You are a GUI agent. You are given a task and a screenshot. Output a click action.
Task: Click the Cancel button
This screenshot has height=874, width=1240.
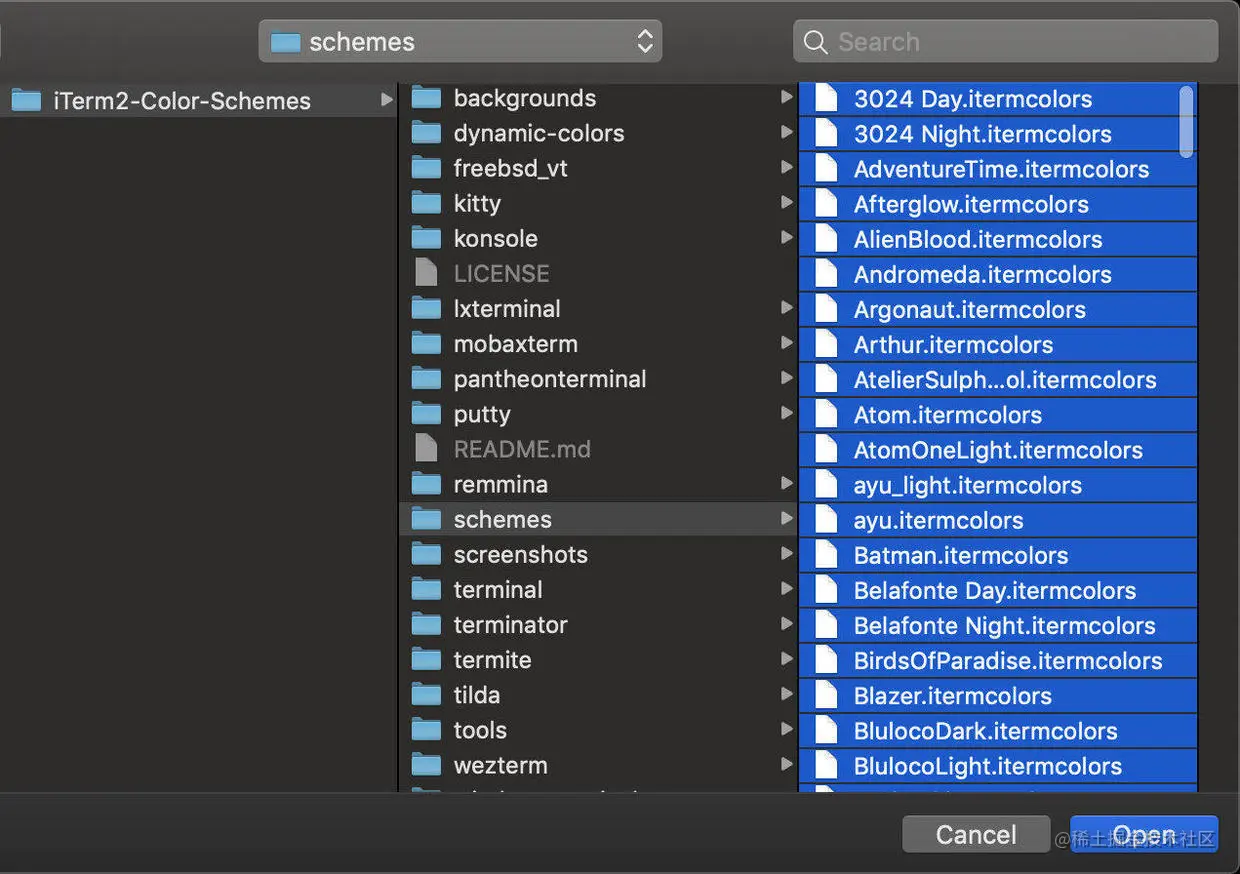(x=976, y=835)
